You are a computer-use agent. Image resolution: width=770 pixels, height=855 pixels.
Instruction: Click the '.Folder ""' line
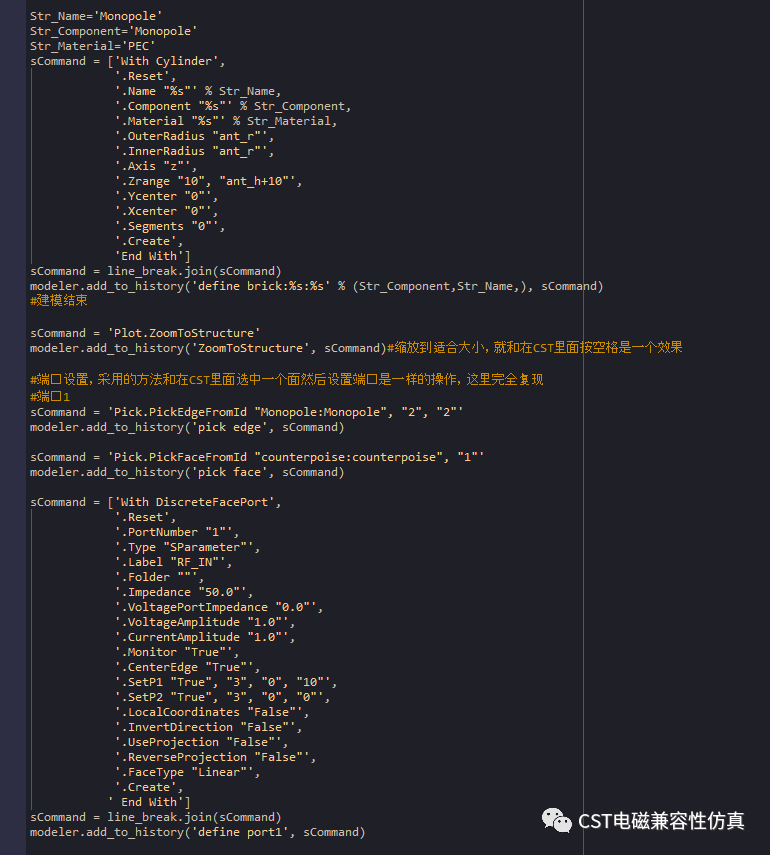click(159, 577)
